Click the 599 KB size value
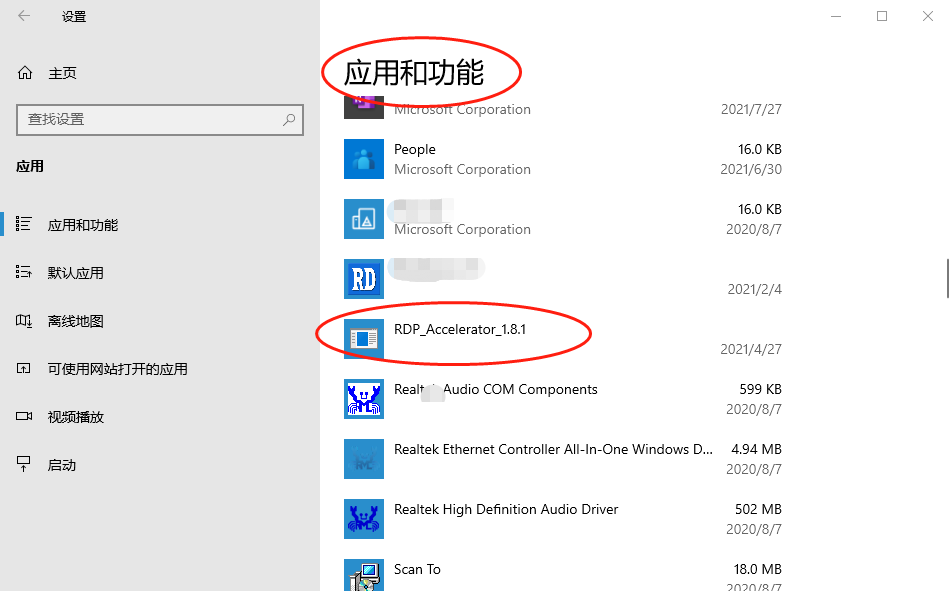This screenshot has height=591, width=951. click(x=761, y=390)
